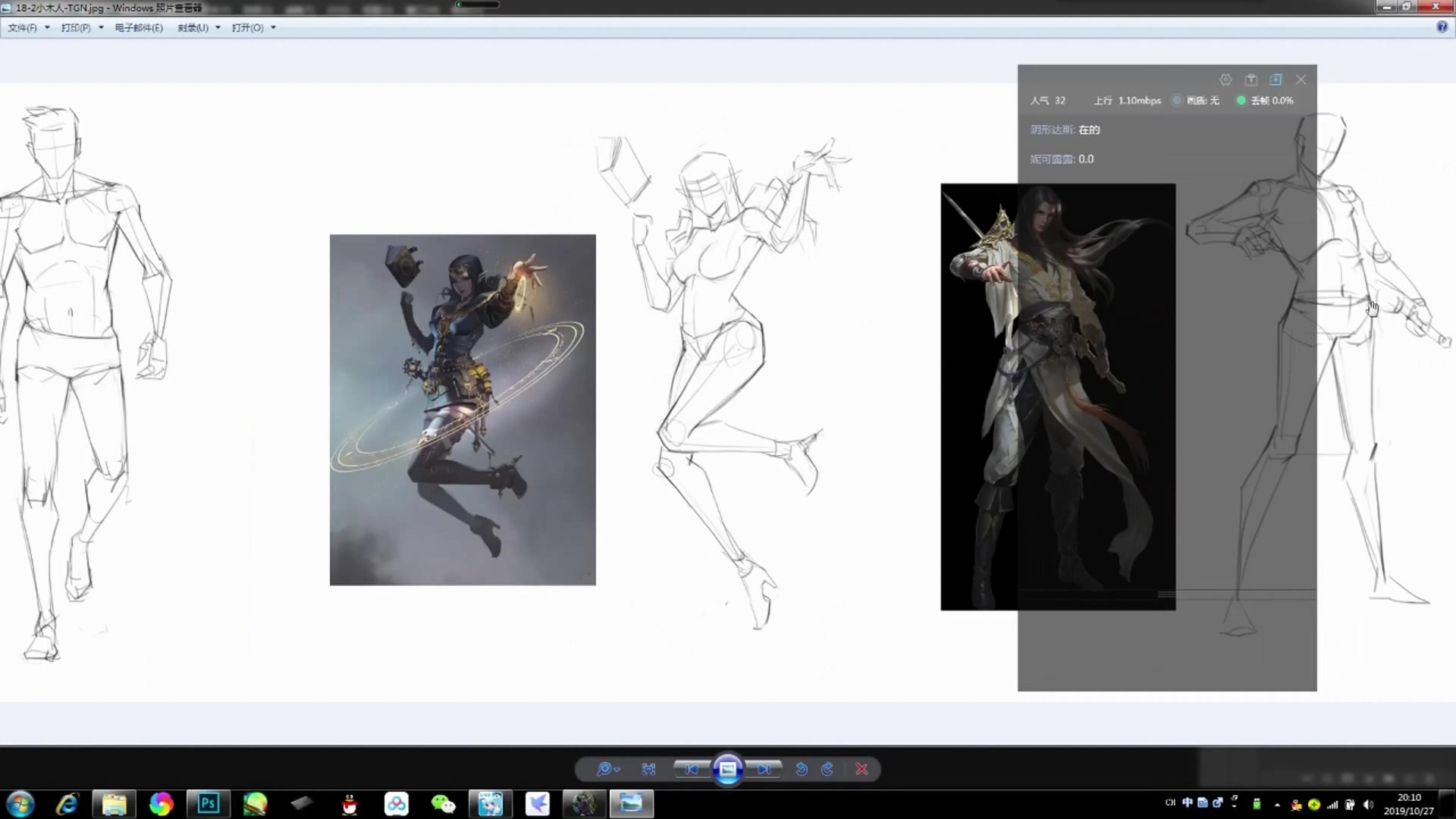
Task: Launch Internet Explorer from taskbar
Action: (x=67, y=804)
